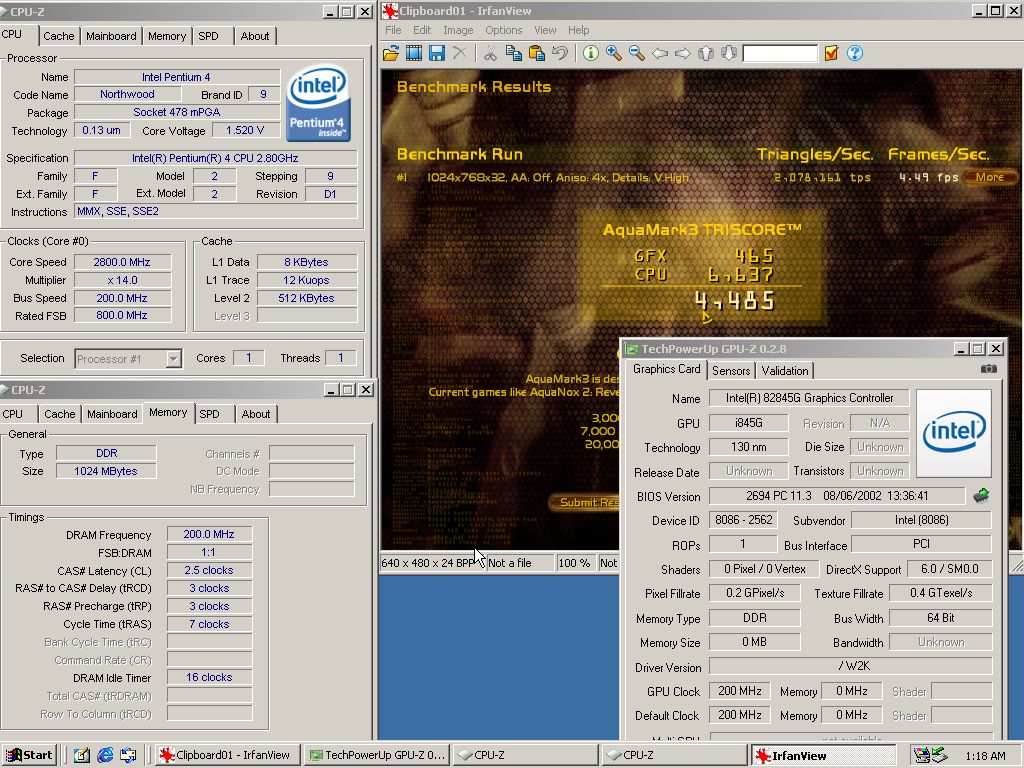
Task: Open IrfanView settings checkmark icon
Action: (831, 54)
